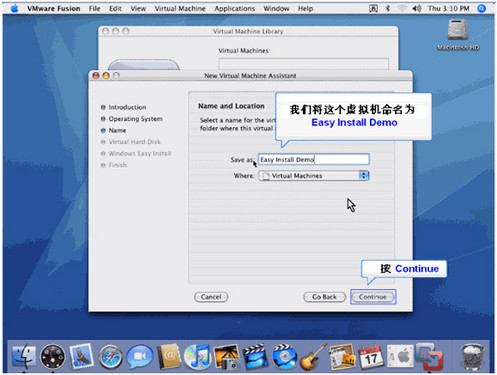The image size is (497, 375).
Task: Open iChat from the Dock
Action: 140,356
